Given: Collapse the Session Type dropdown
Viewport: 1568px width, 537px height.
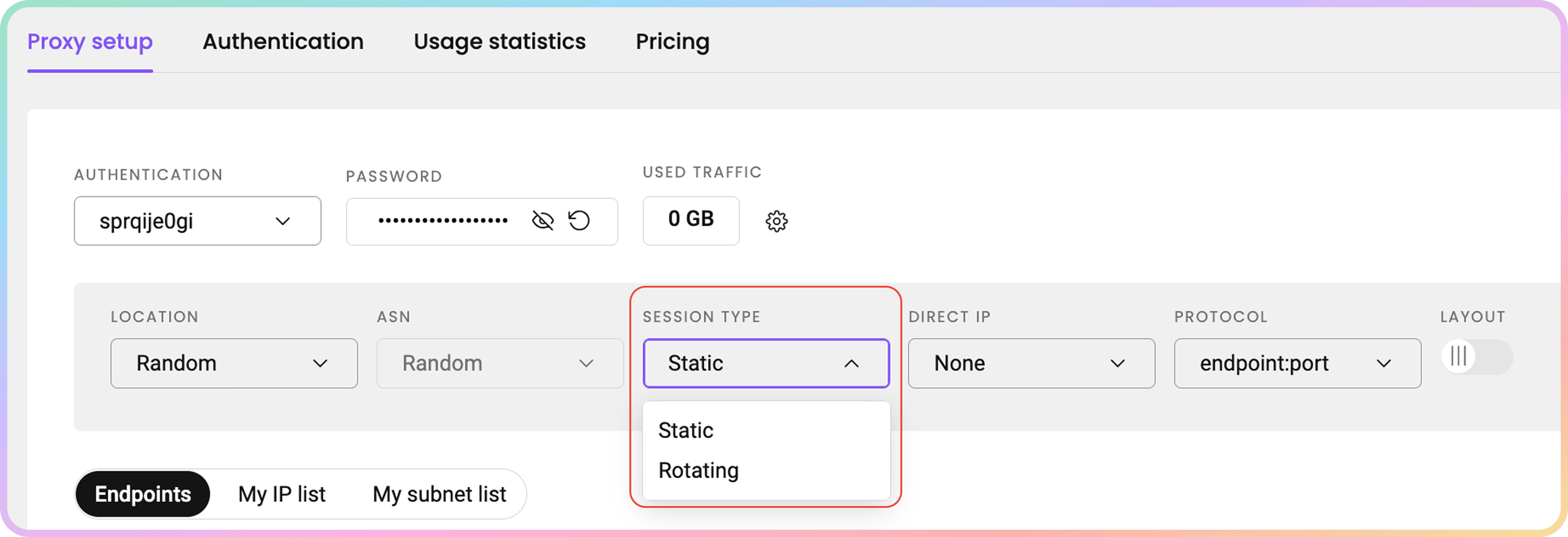Looking at the screenshot, I should point(766,364).
